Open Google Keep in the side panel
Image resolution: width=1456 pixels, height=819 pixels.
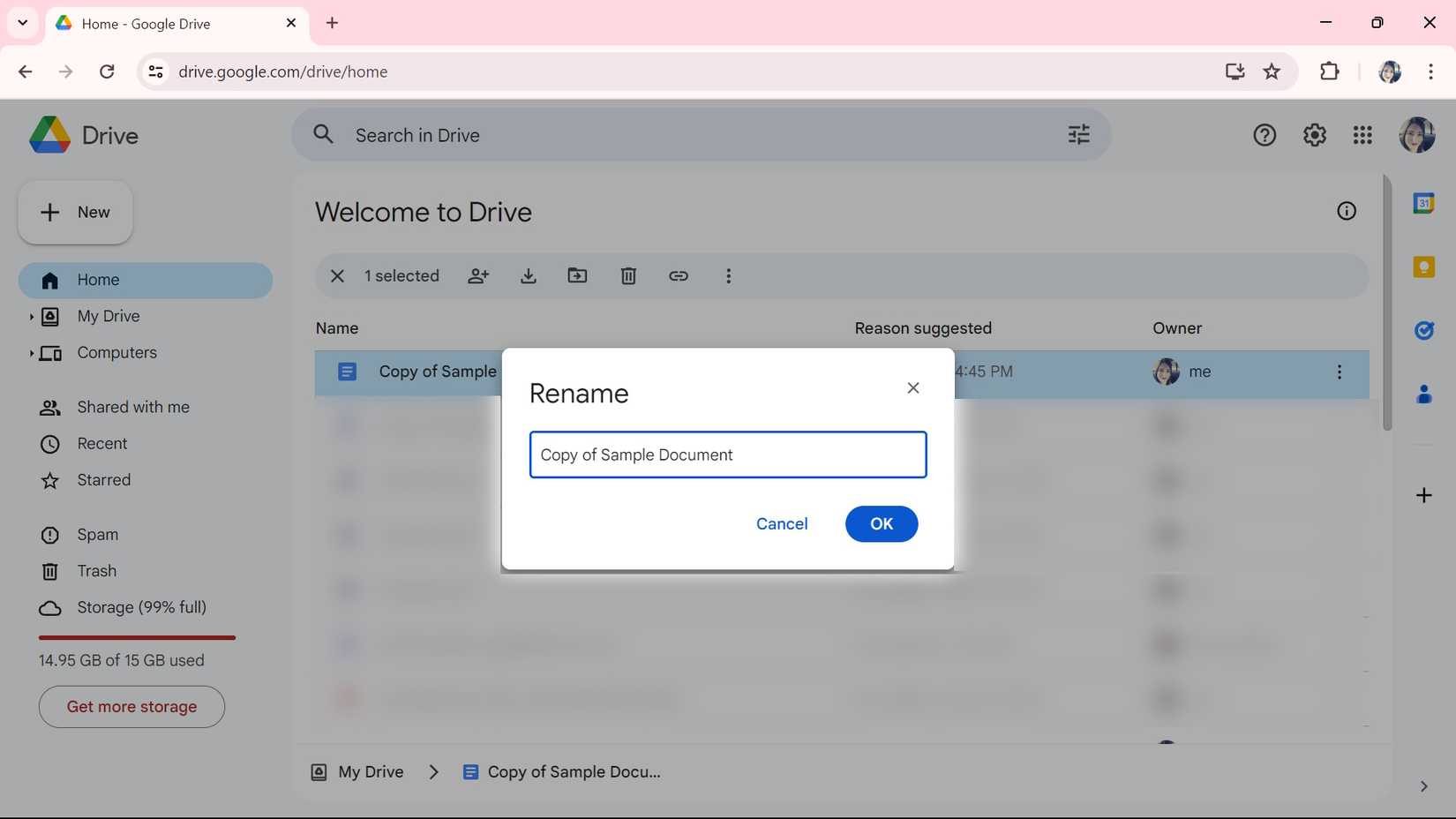coord(1423,267)
